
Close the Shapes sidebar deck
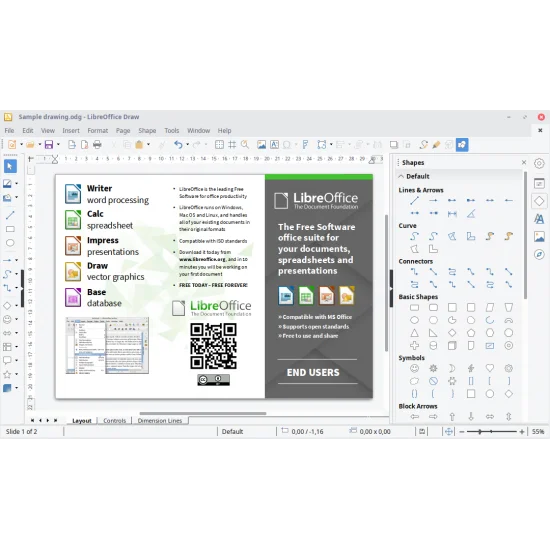pos(524,162)
